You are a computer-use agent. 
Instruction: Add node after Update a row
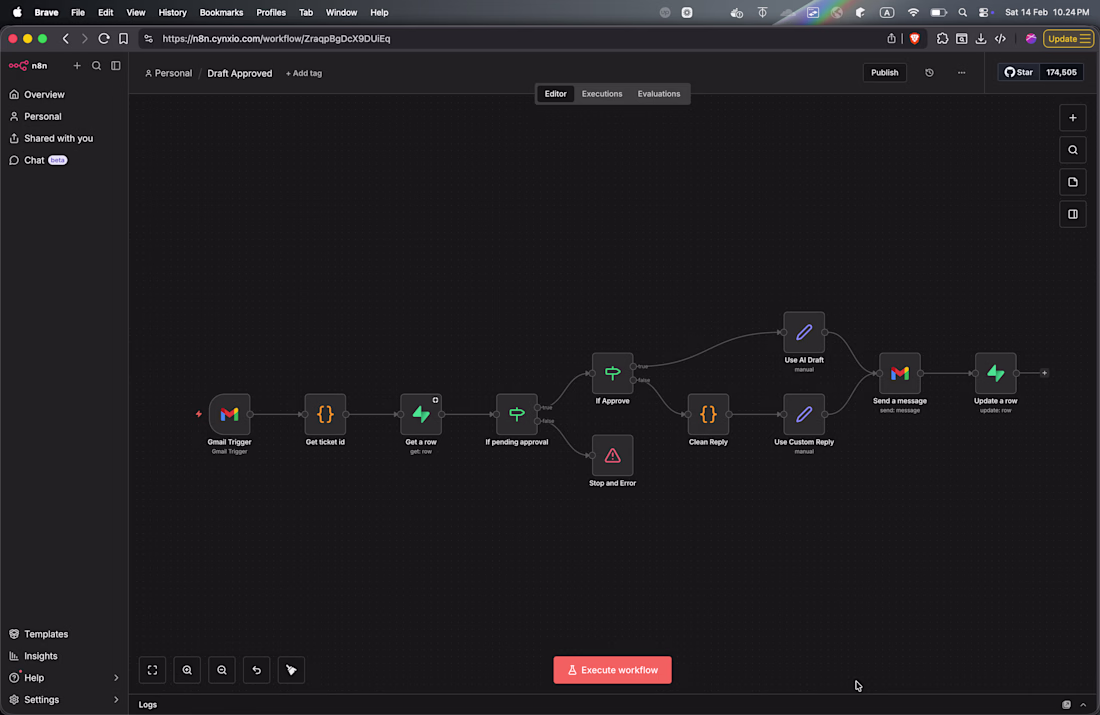pos(1045,373)
